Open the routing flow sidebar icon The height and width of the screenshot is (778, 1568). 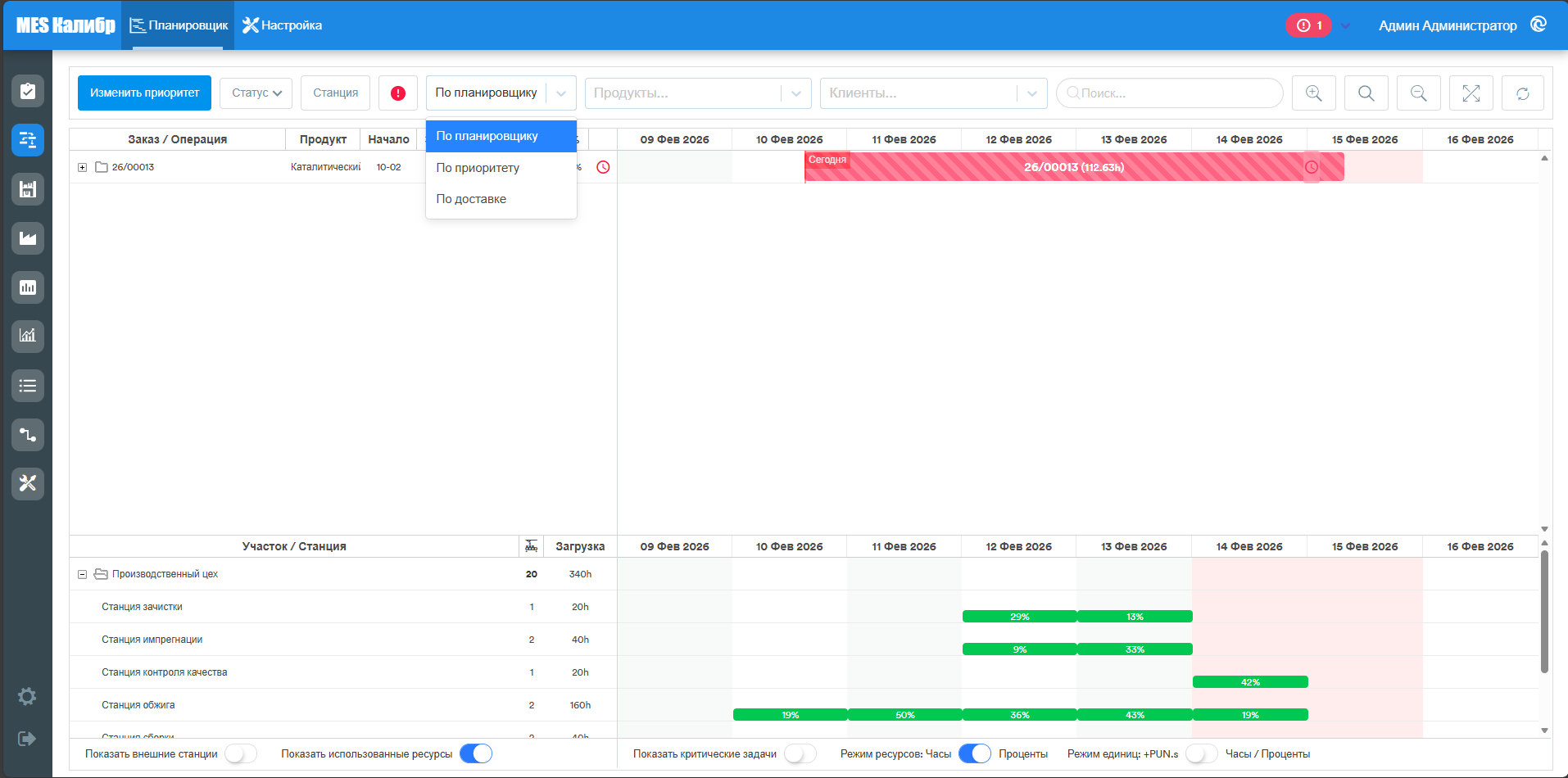click(27, 435)
